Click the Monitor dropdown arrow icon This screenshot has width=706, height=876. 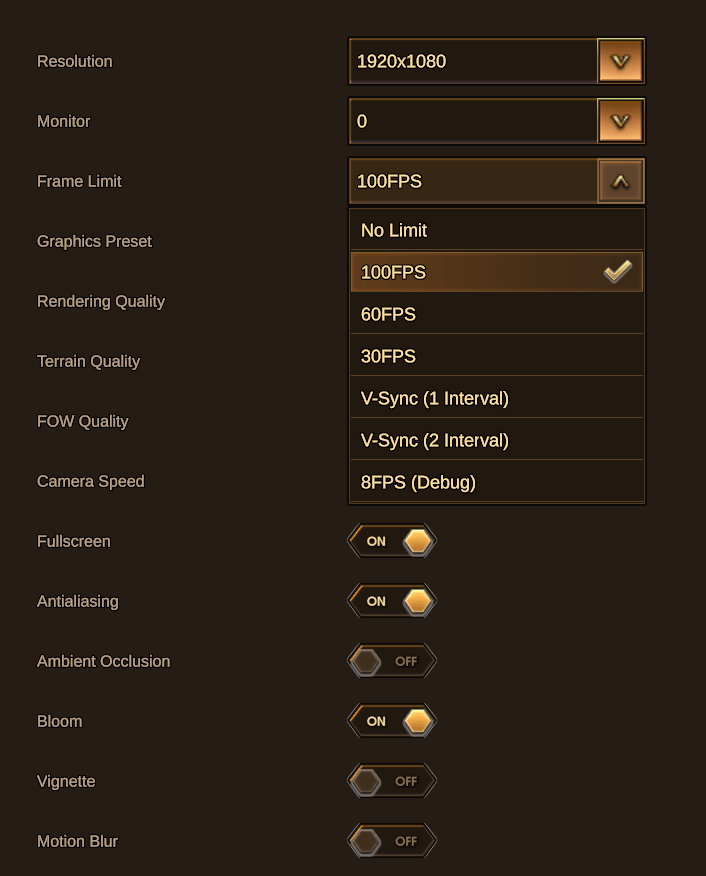point(620,122)
